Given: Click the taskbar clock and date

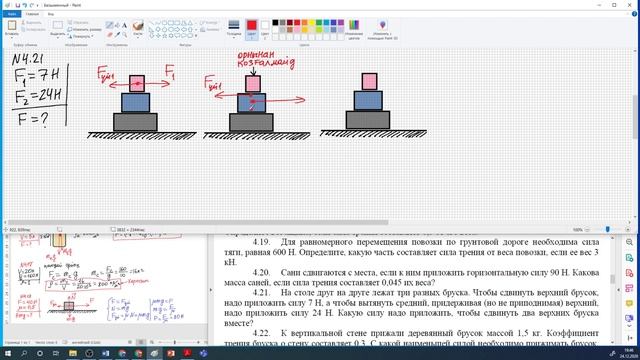Looking at the screenshot, I should point(628,353).
